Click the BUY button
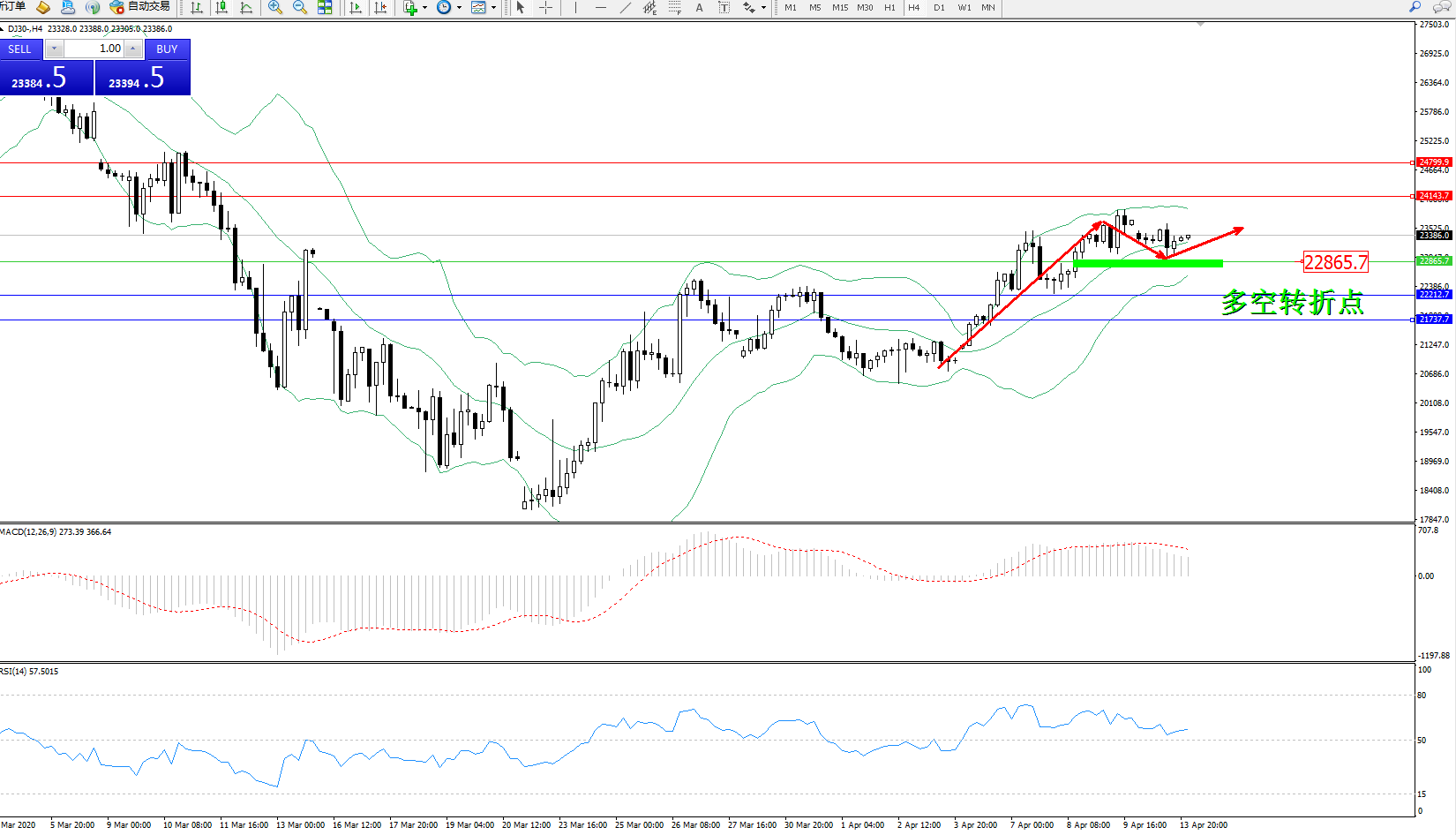 (x=167, y=49)
